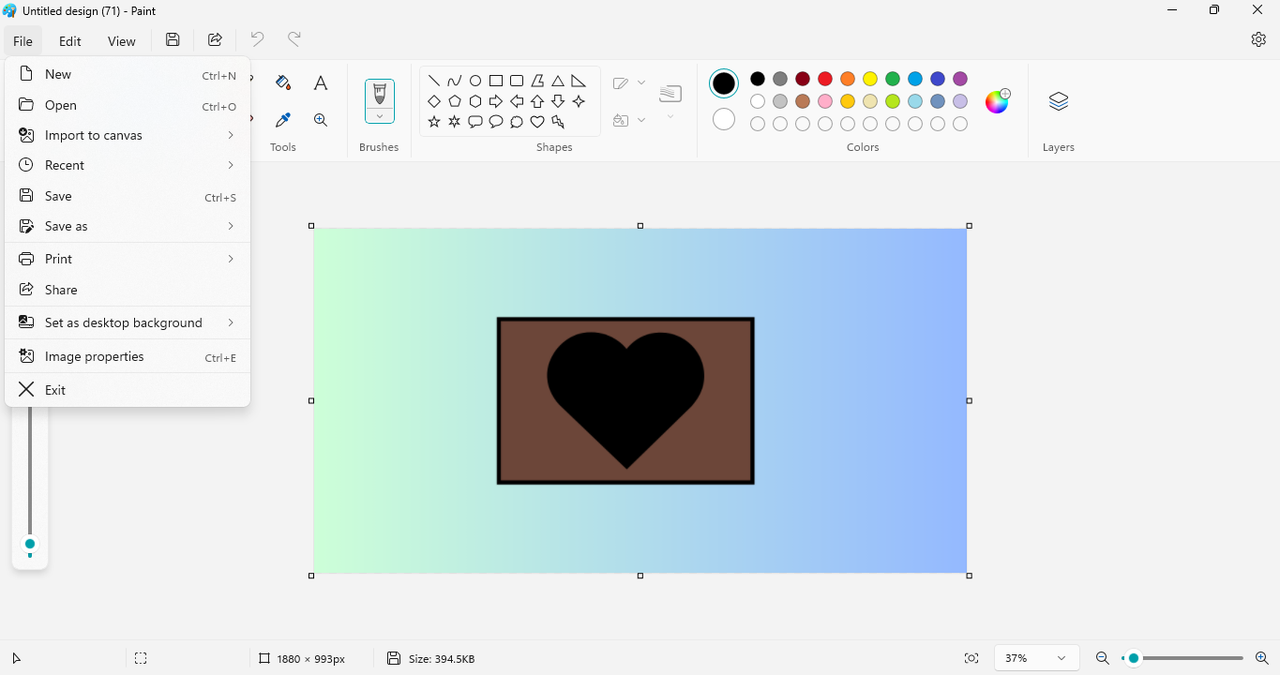Open the View menu
Viewport: 1280px width, 675px height.
(122, 41)
